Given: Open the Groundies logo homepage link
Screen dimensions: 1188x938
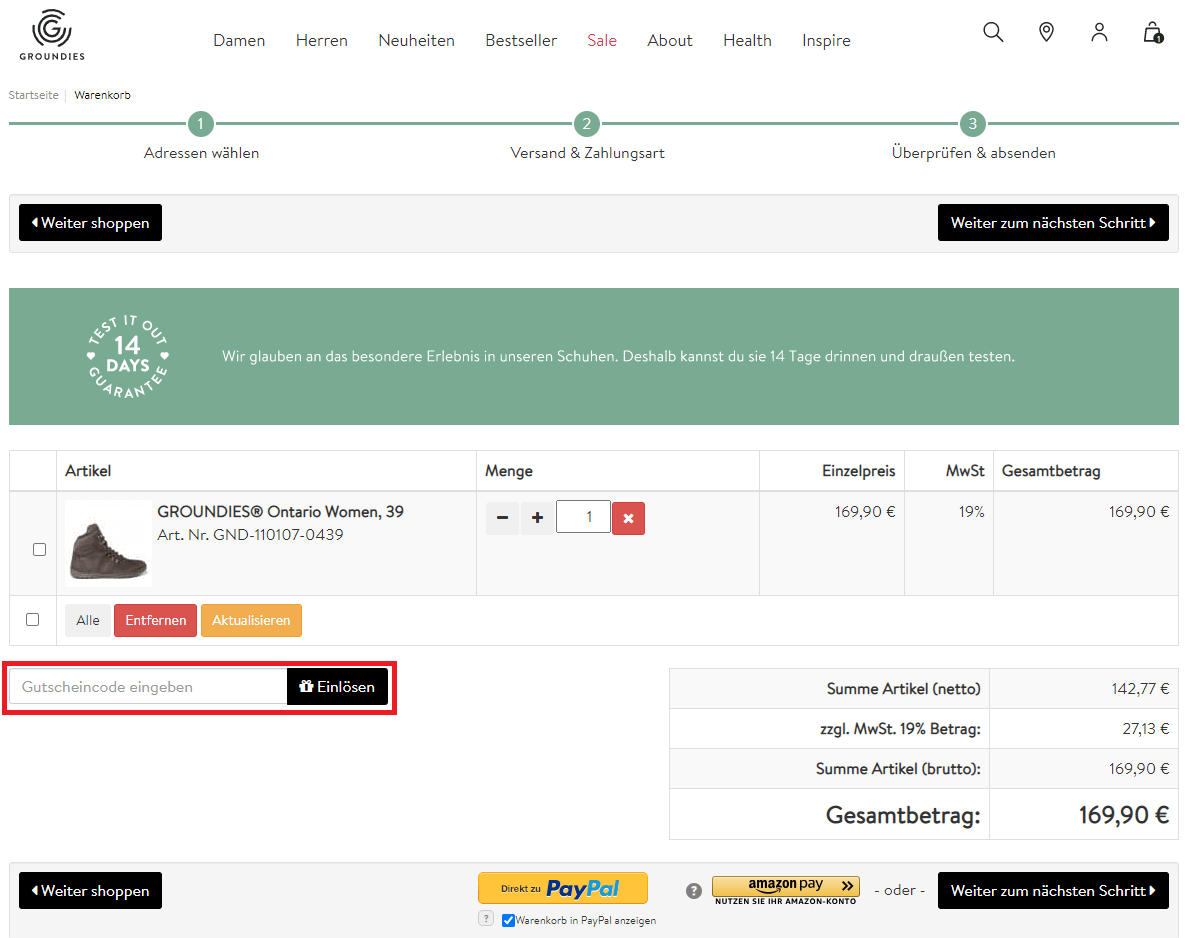Looking at the screenshot, I should point(52,35).
